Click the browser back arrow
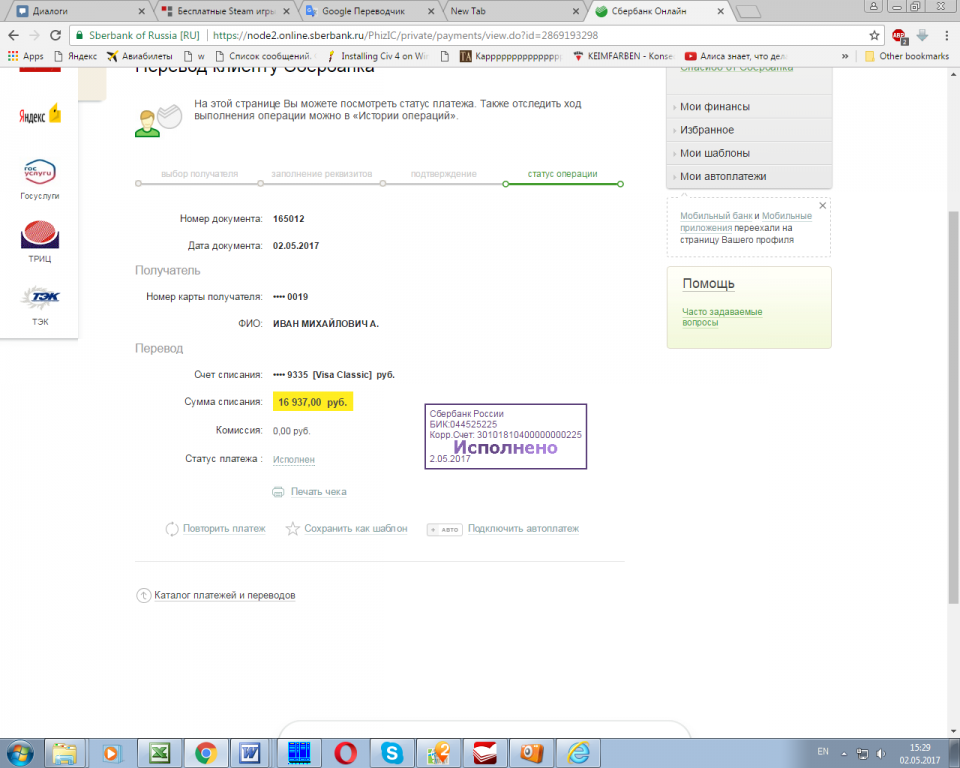960x768 pixels. [x=13, y=36]
